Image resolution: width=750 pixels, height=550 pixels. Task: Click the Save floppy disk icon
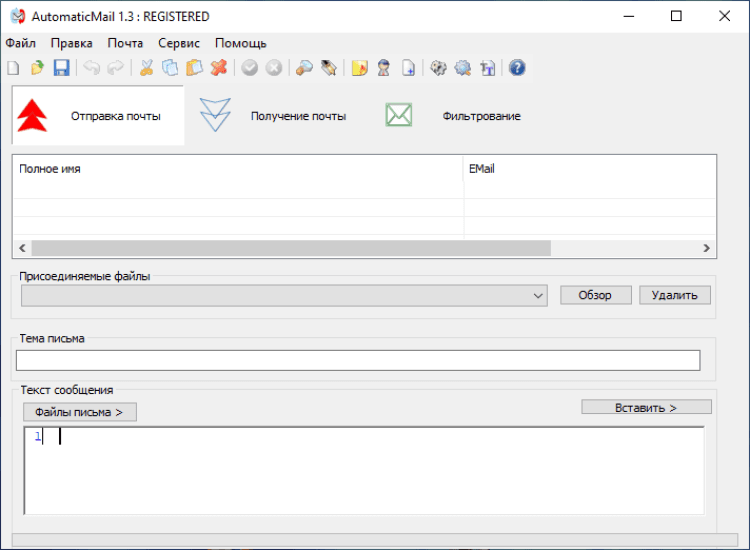coord(61,68)
